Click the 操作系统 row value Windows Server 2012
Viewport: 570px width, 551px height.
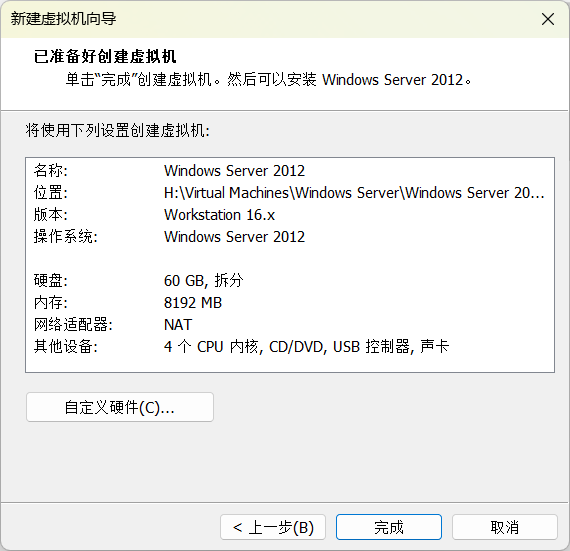234,237
